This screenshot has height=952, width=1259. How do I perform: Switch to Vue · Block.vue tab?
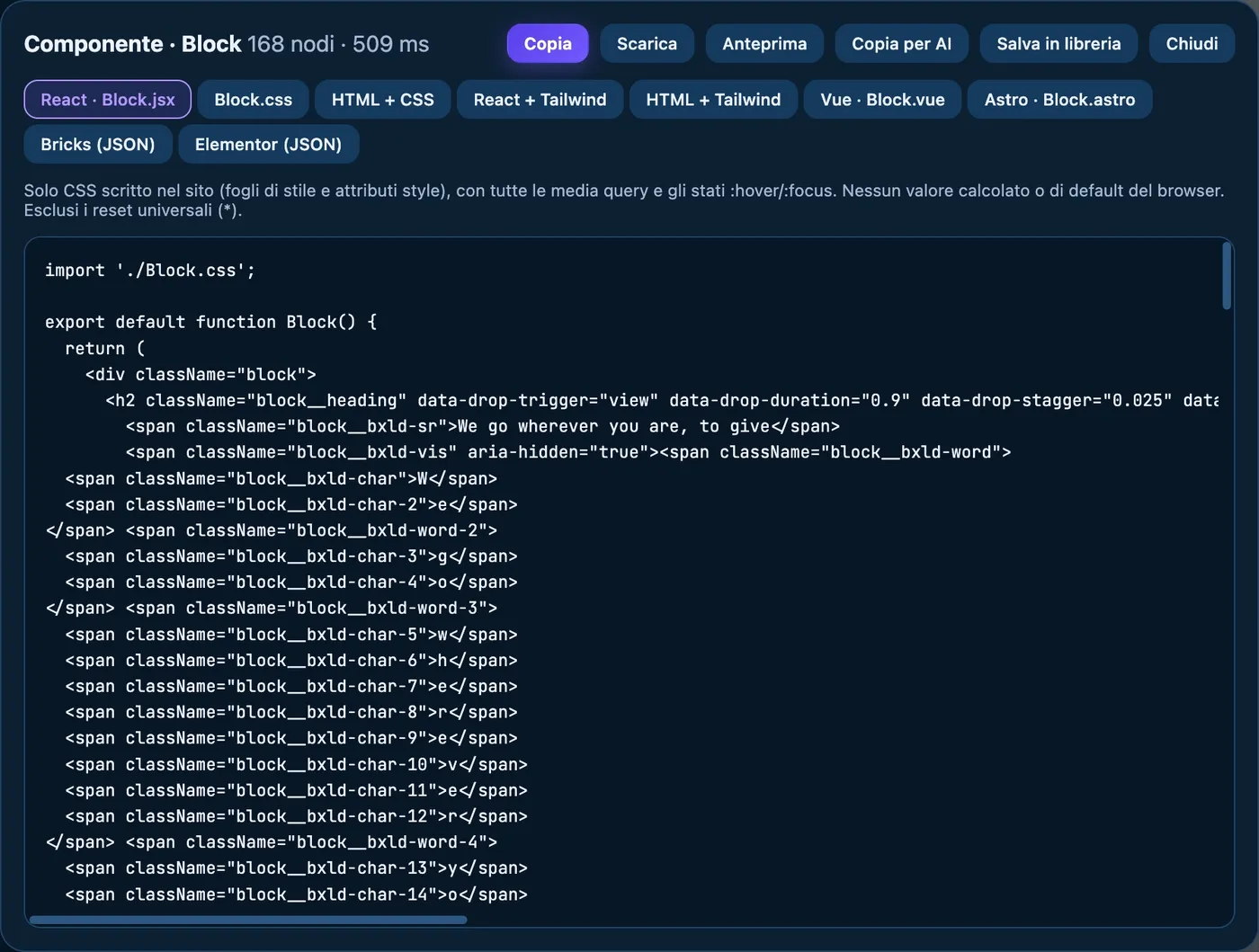pyautogui.click(x=882, y=99)
